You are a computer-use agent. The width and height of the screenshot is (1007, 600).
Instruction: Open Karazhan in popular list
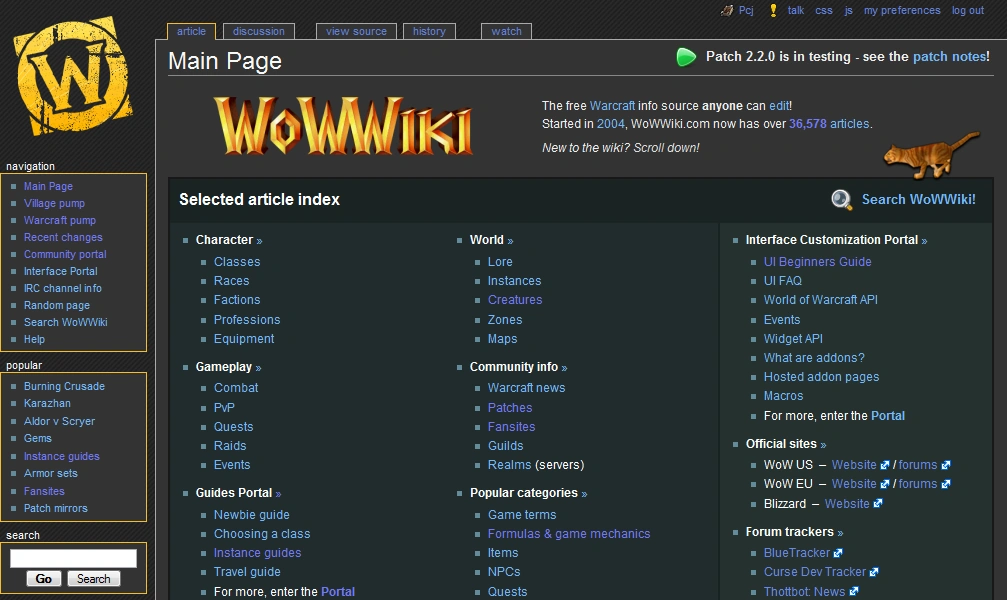[x=47, y=403]
